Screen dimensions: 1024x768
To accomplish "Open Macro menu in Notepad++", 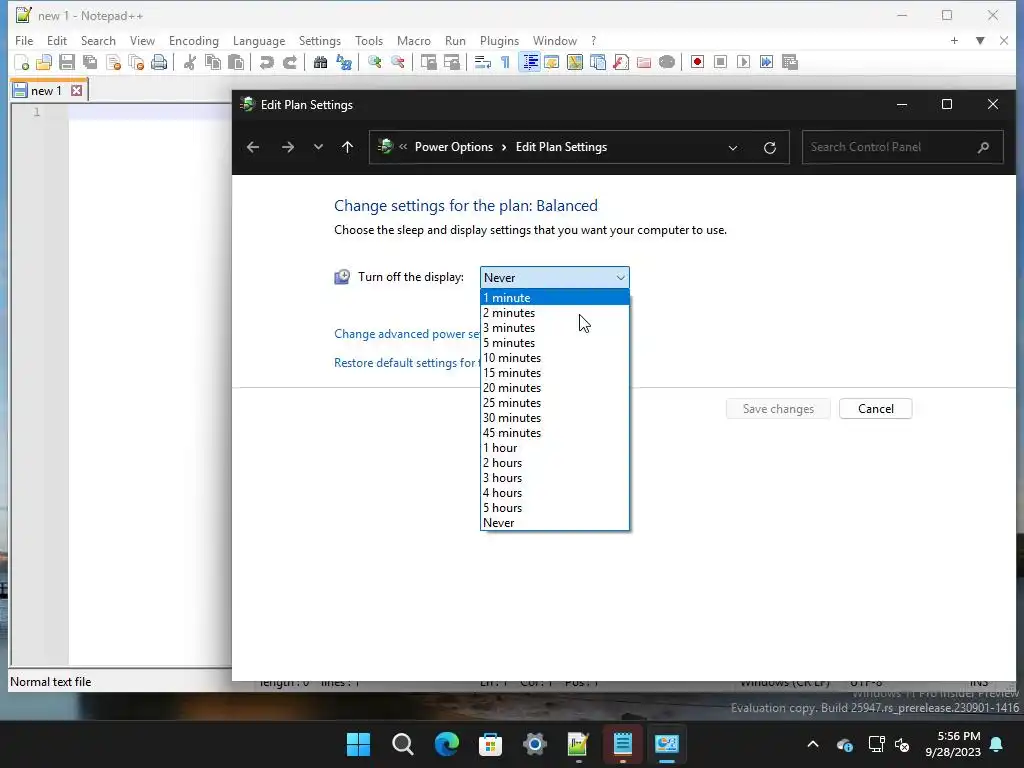I will [x=413, y=40].
